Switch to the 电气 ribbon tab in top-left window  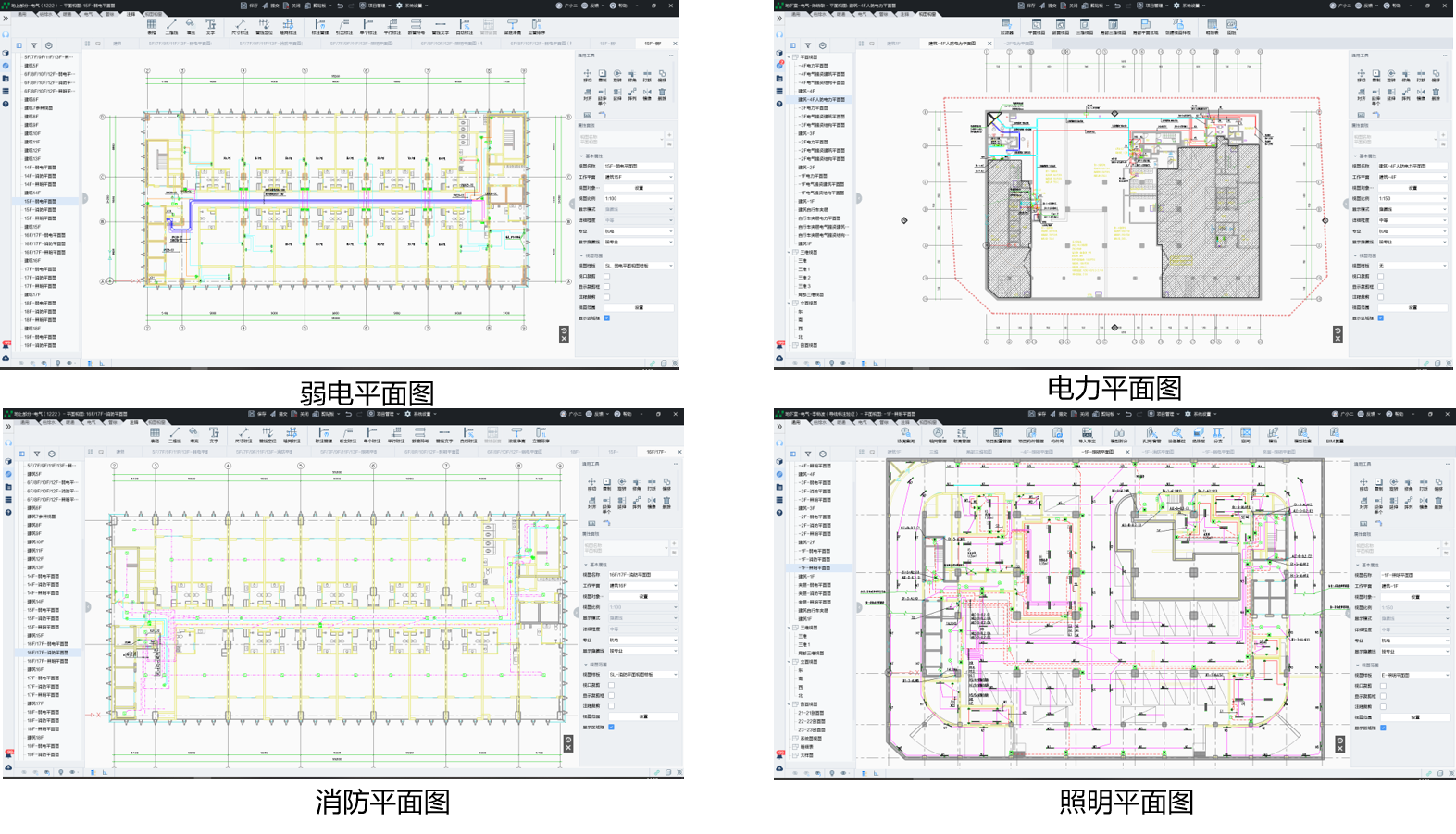[x=88, y=14]
